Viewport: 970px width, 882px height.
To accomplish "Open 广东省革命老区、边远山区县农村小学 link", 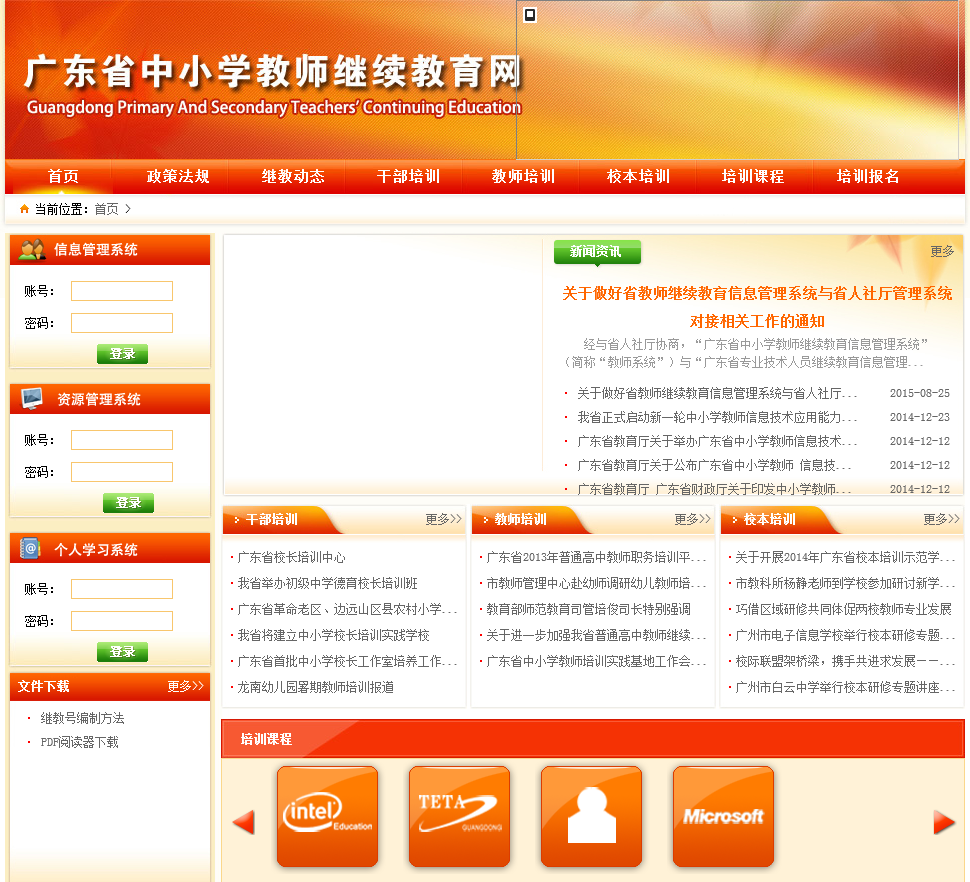I will (347, 609).
